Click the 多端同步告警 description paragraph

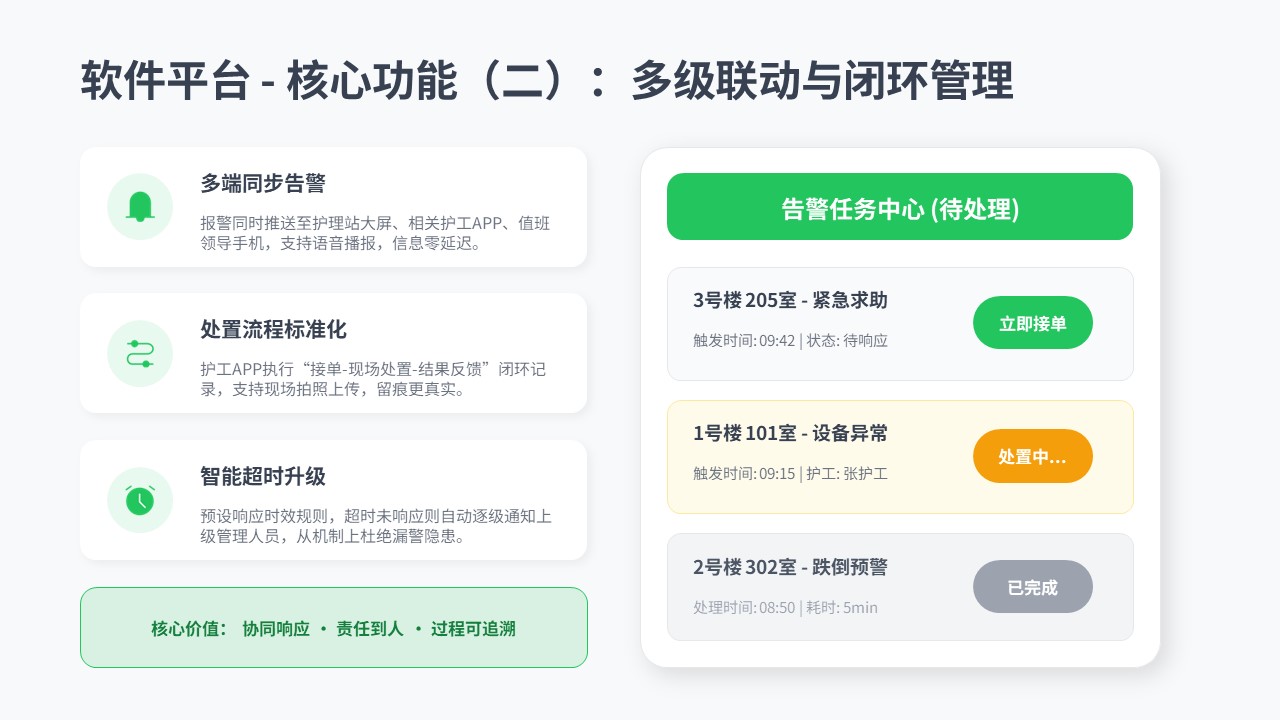click(x=375, y=233)
